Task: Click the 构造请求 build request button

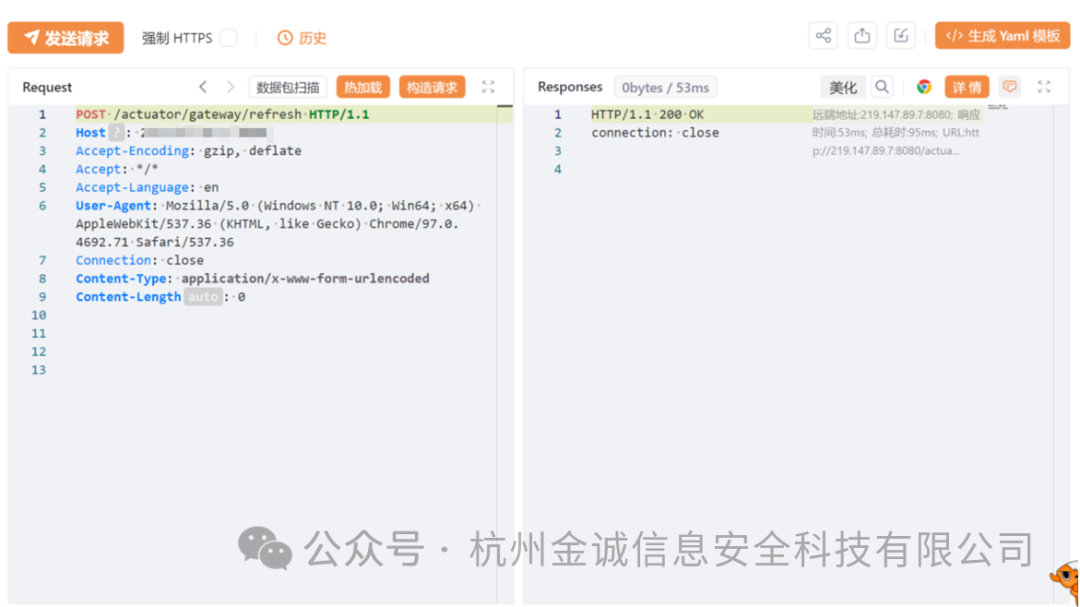Action: (x=432, y=88)
